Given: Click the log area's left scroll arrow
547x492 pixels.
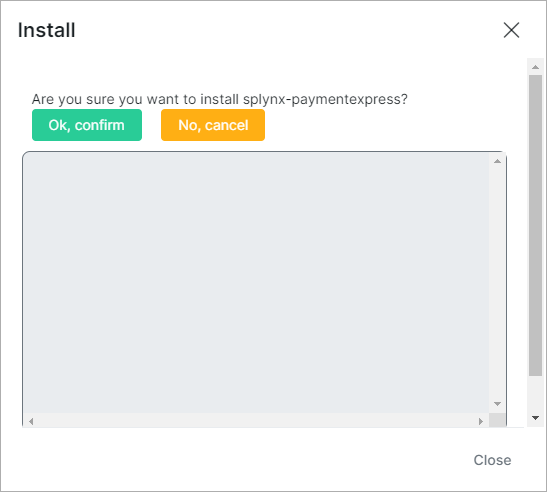Looking at the screenshot, I should 31,421.
